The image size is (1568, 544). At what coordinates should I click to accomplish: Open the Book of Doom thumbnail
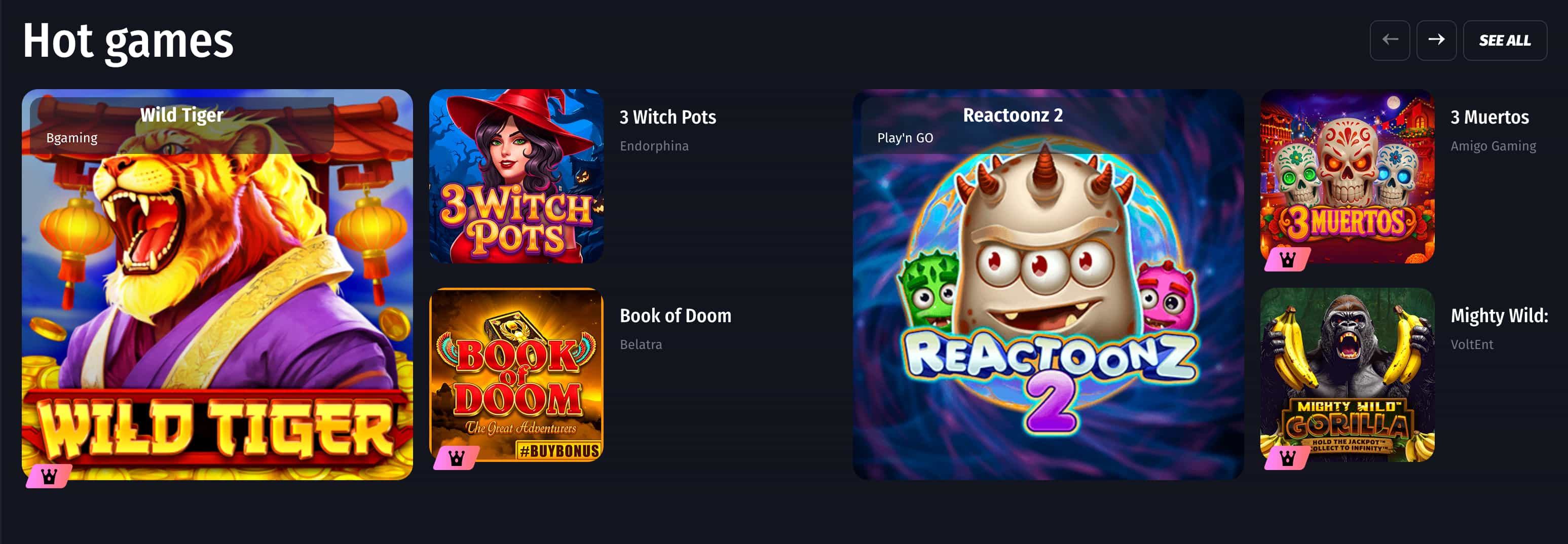(x=516, y=375)
